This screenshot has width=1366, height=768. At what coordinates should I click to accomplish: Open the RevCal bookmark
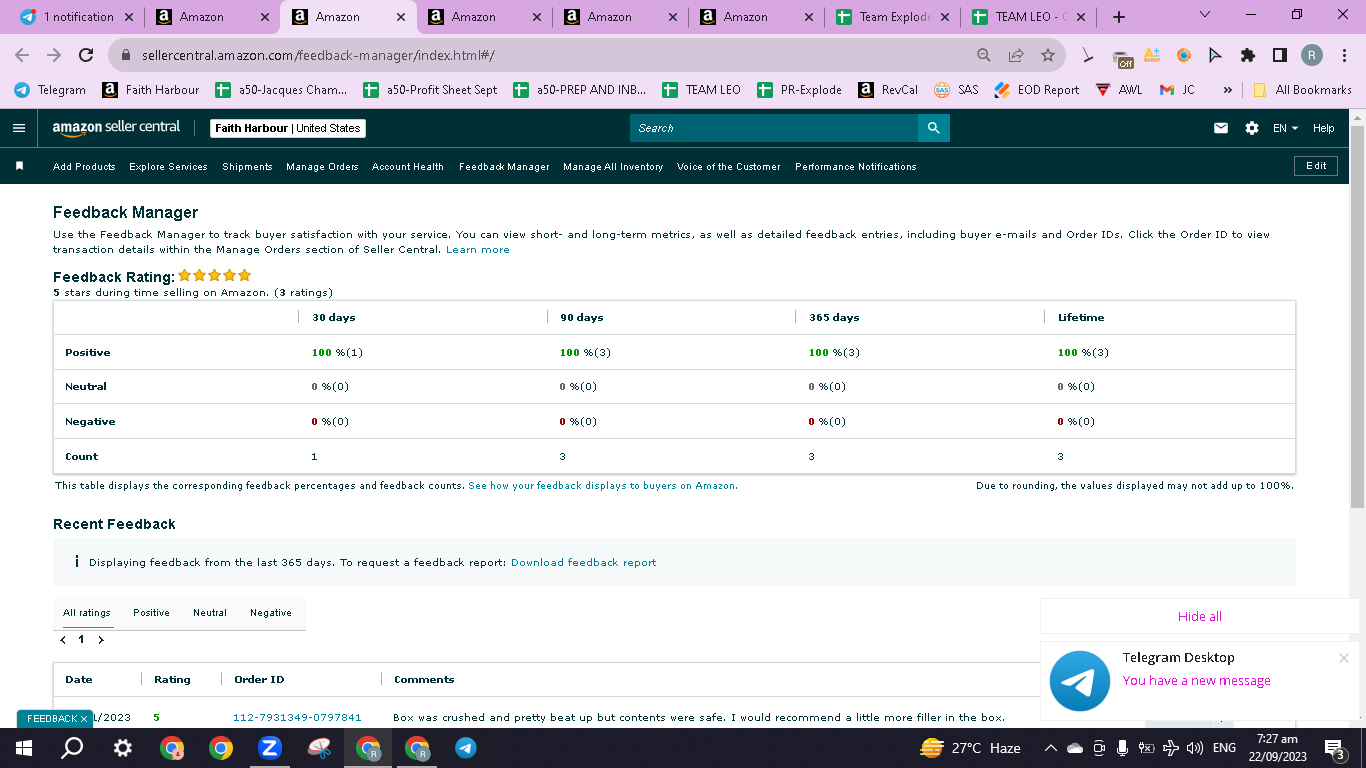tap(888, 90)
